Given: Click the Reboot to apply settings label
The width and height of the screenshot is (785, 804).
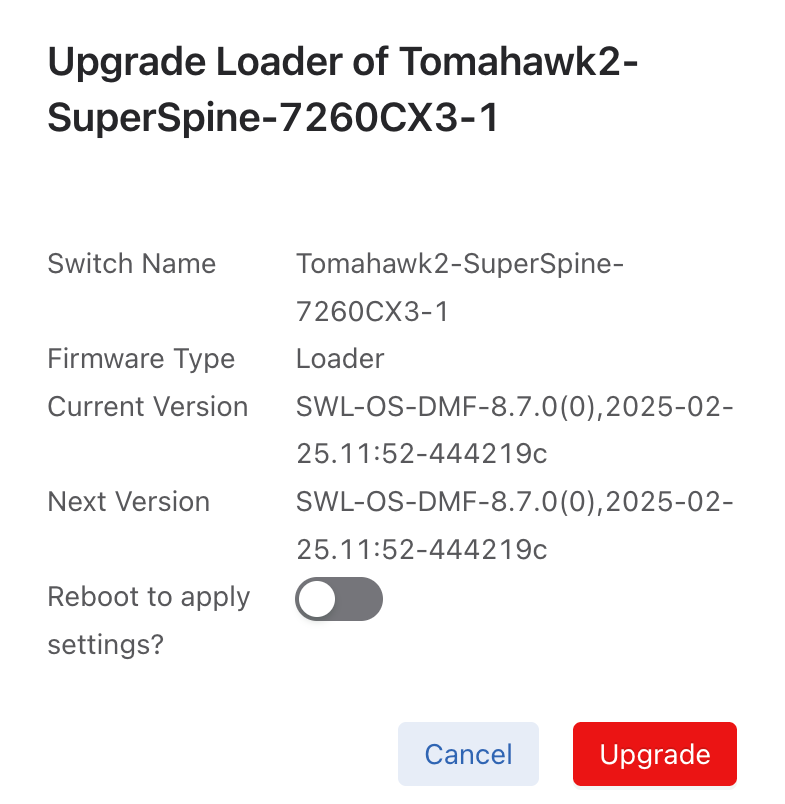Looking at the screenshot, I should (x=149, y=597).
